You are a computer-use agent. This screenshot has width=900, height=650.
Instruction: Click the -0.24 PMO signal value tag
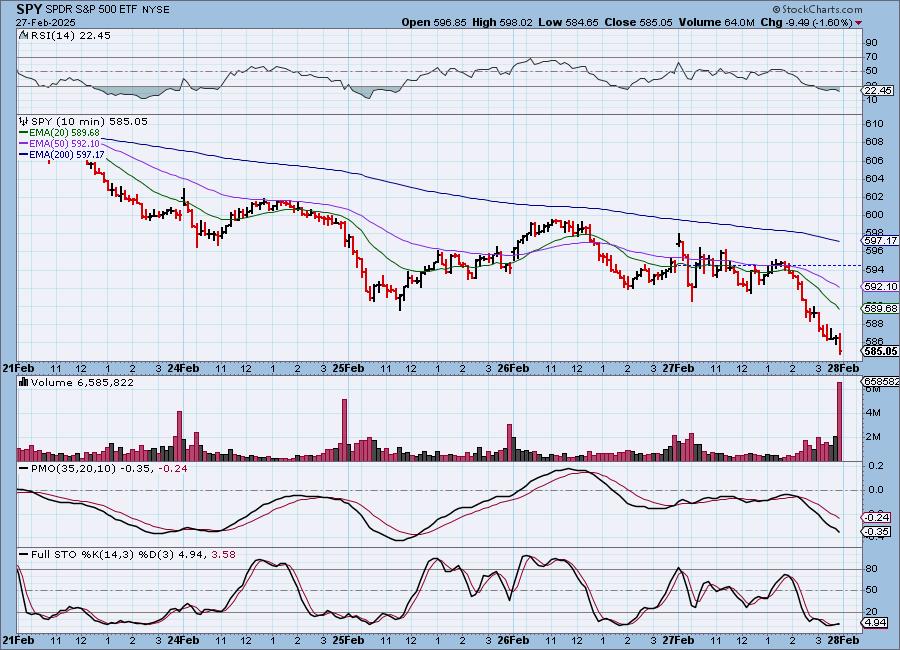[x=877, y=517]
